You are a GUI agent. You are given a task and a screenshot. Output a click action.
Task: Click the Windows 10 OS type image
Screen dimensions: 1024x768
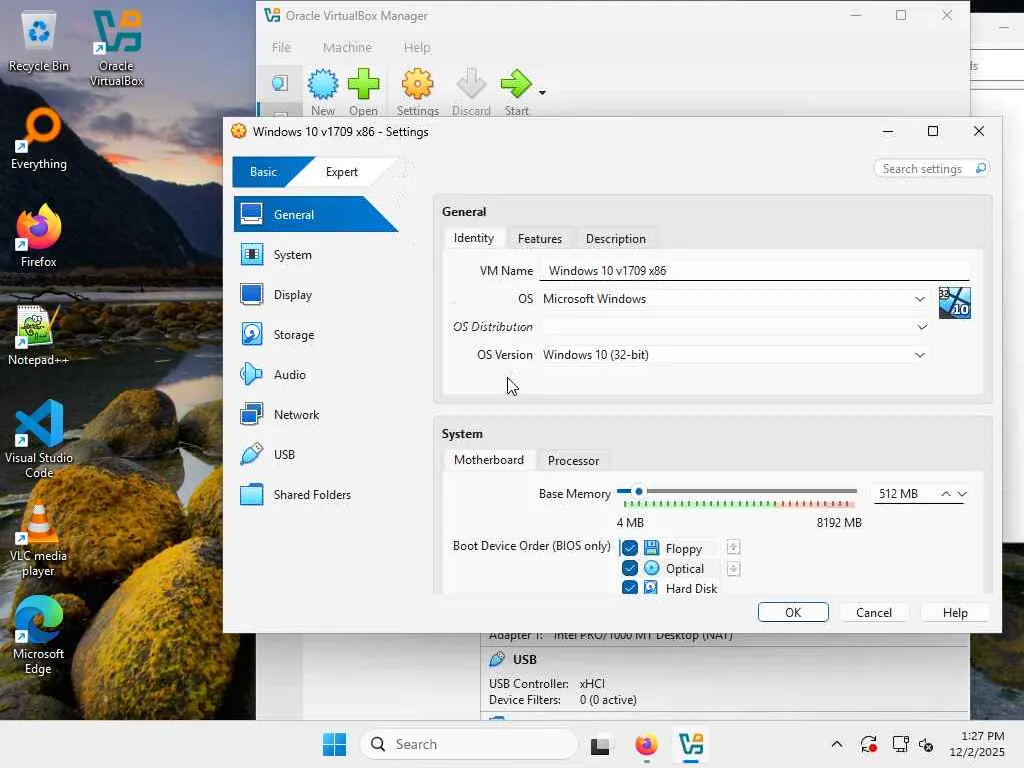954,303
